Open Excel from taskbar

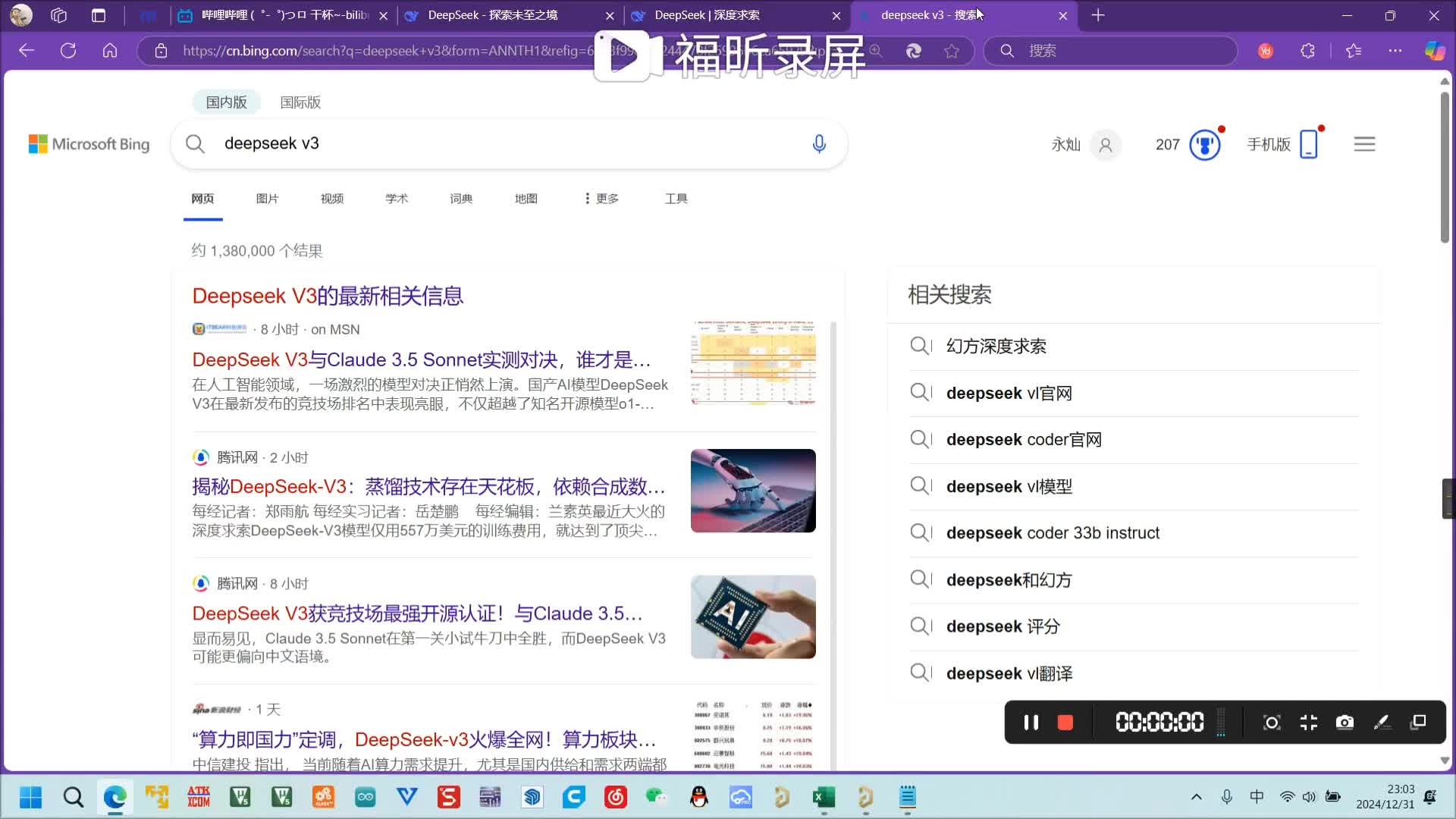point(824,797)
